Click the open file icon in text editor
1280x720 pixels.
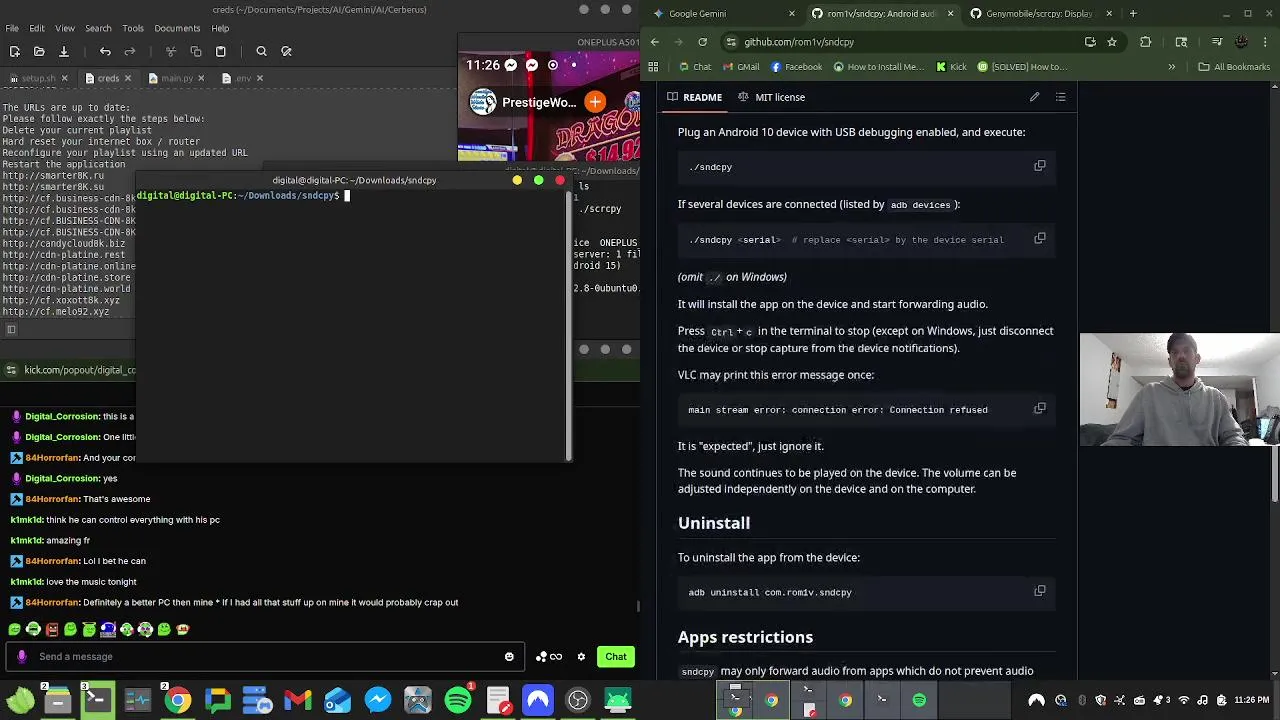point(39,51)
